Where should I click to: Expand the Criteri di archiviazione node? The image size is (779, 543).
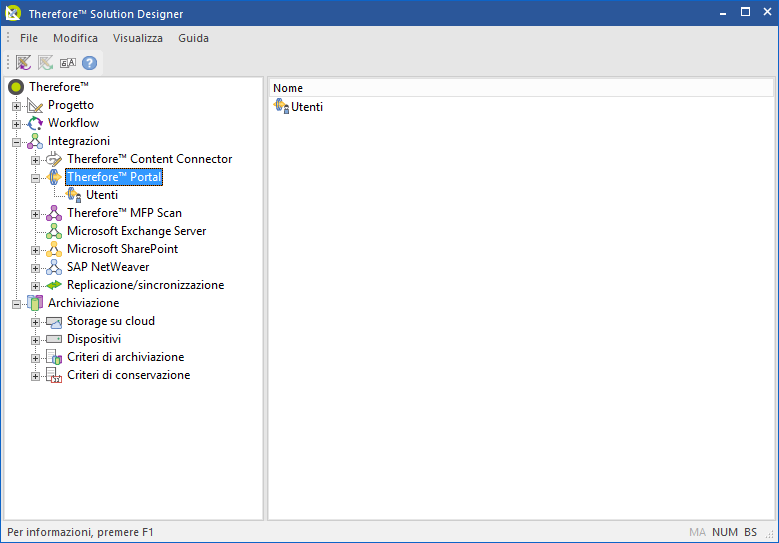pos(35,358)
